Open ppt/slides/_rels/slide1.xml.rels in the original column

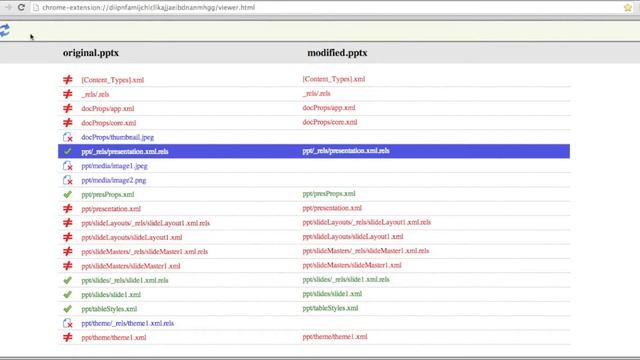[125, 280]
